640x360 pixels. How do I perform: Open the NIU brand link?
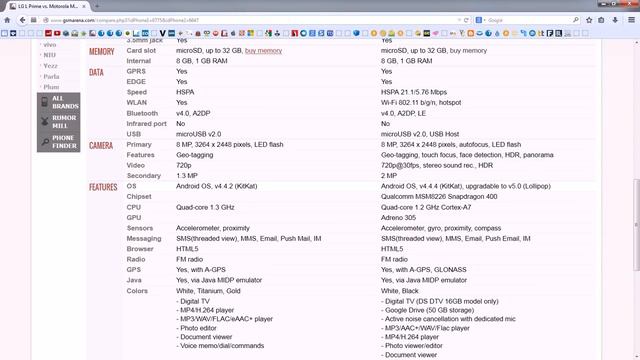(49, 55)
